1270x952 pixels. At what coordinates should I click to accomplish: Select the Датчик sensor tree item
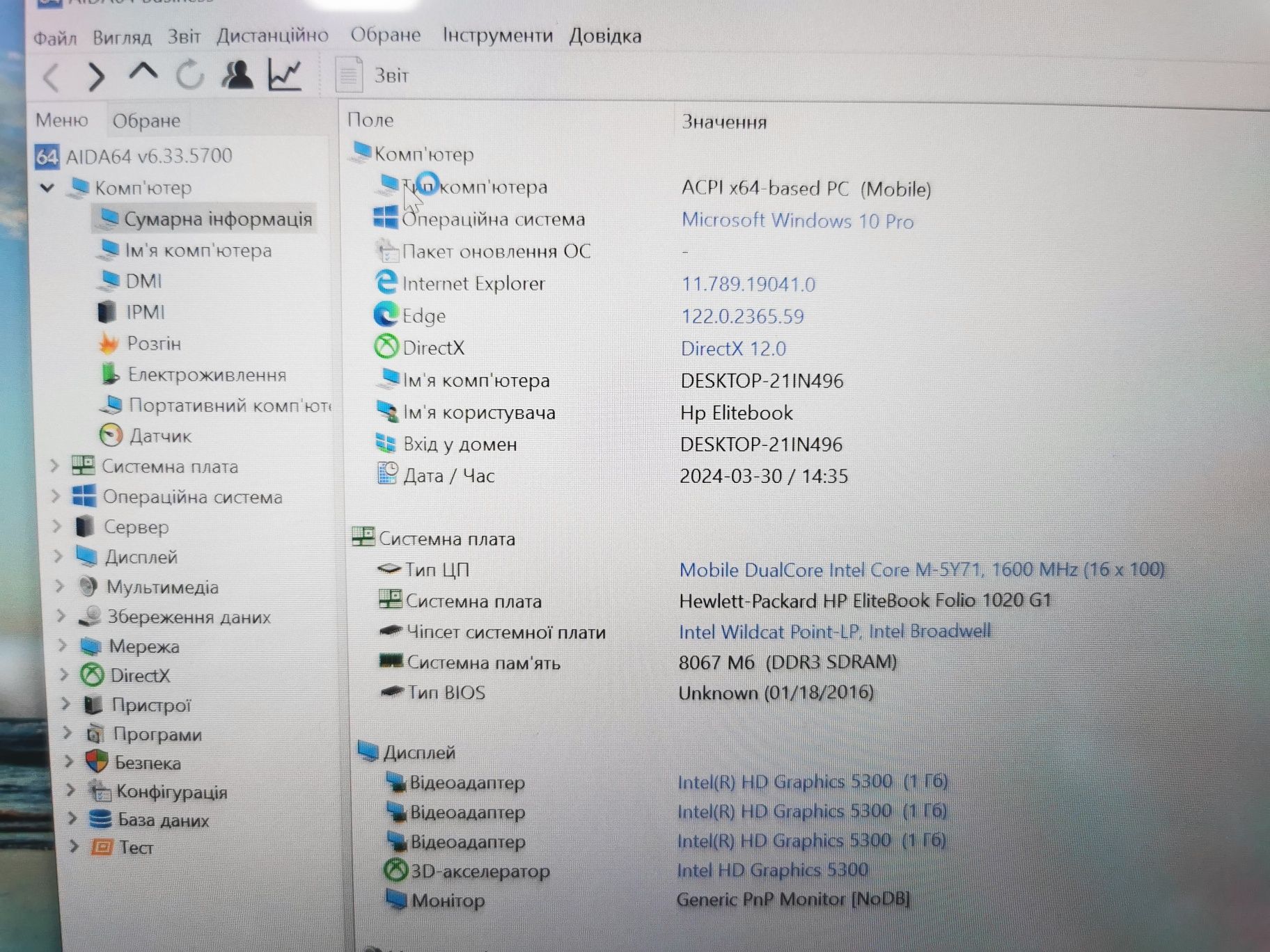145,436
